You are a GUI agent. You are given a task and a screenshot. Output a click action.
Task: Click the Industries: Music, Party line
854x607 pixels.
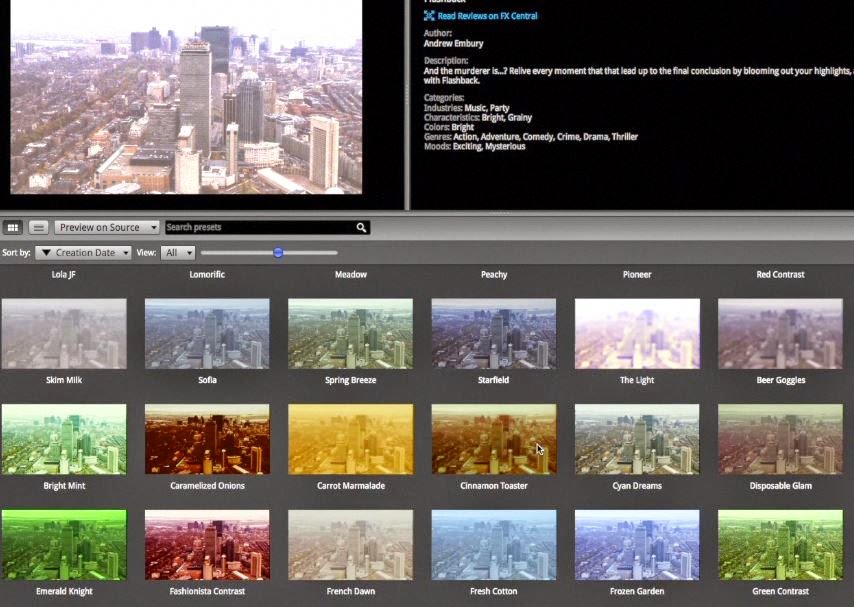[467, 108]
